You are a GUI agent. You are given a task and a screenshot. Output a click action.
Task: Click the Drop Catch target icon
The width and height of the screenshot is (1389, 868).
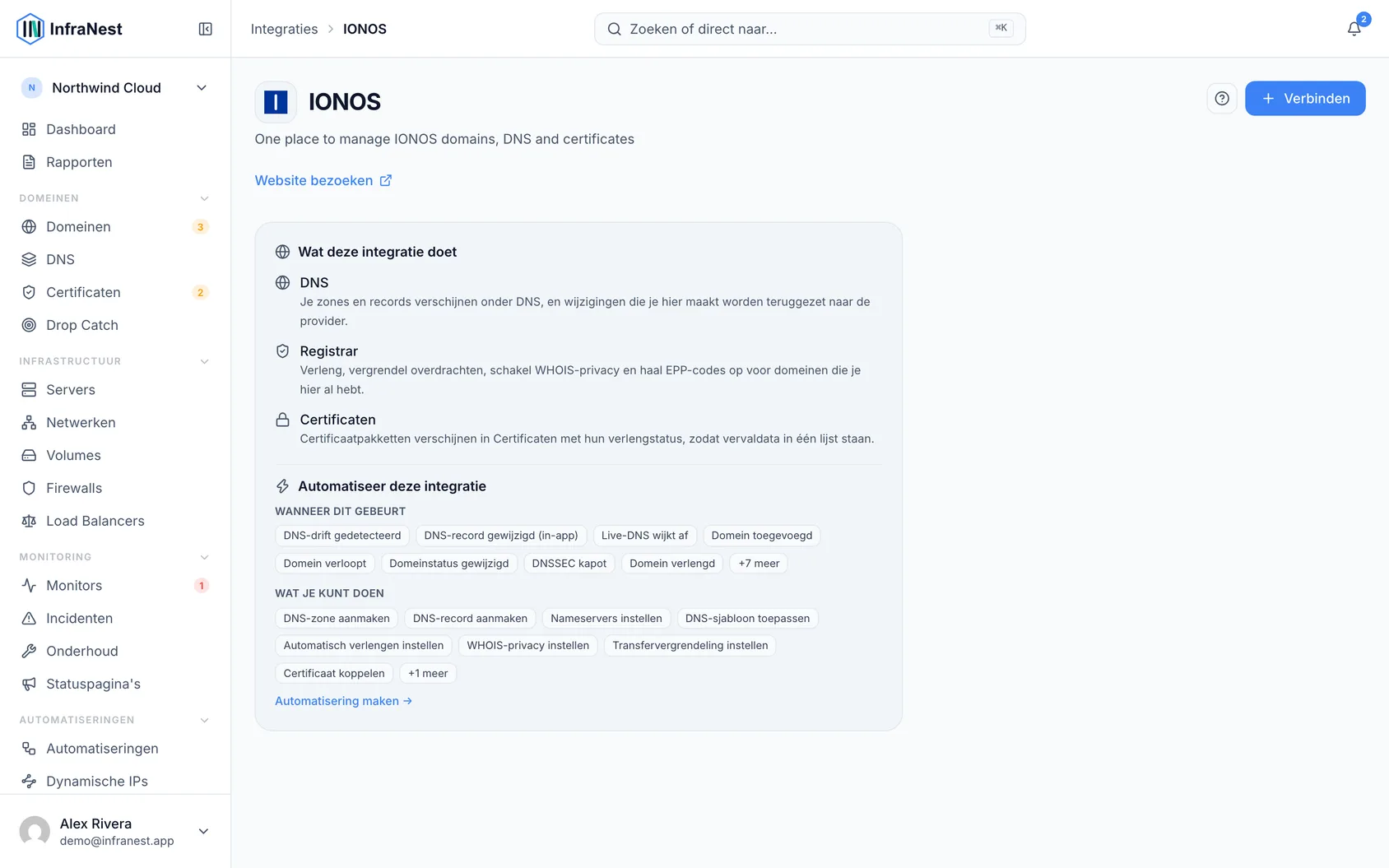click(29, 325)
